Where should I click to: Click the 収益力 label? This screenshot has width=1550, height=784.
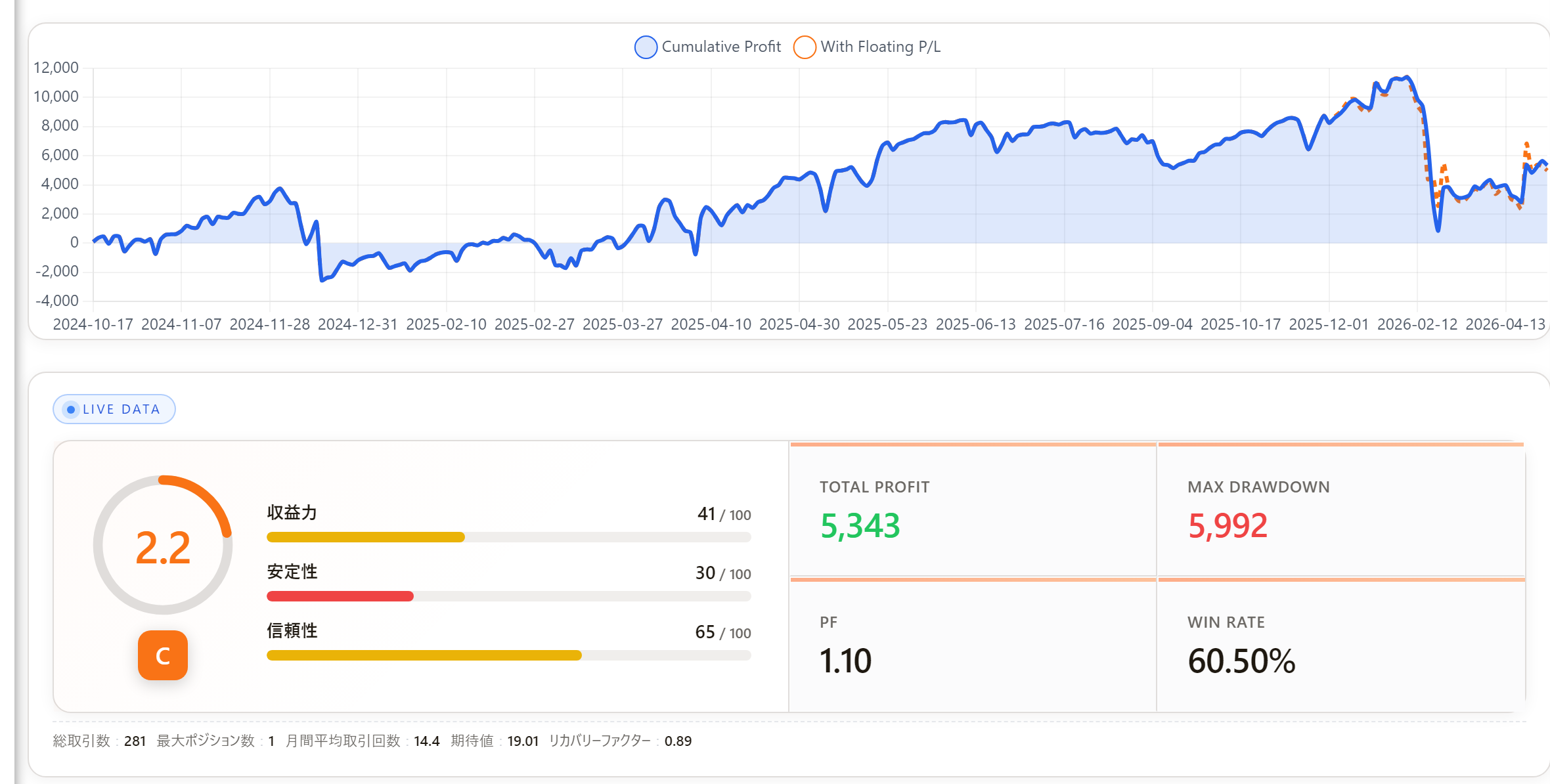[x=292, y=513]
